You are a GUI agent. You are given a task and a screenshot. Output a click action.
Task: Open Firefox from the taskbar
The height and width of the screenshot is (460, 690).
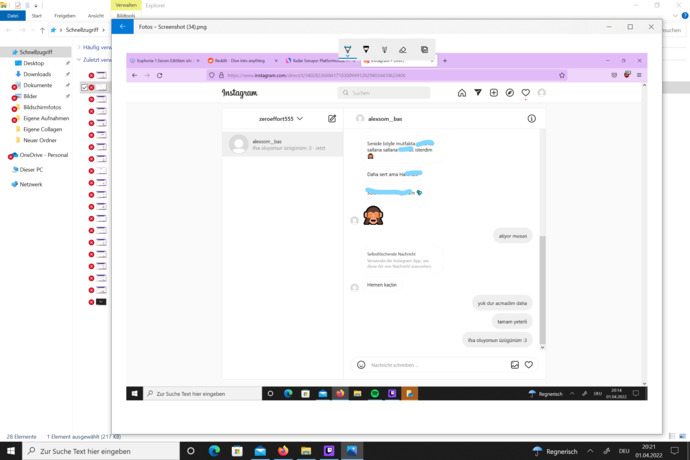(x=283, y=451)
